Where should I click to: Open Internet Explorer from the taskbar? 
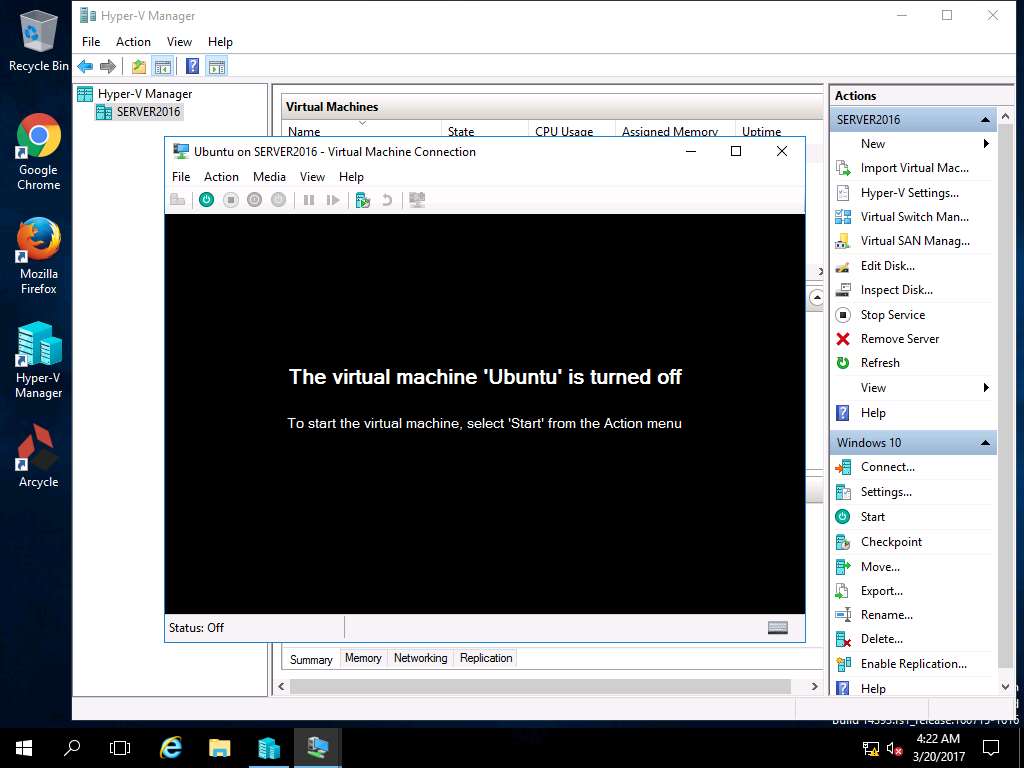[170, 748]
